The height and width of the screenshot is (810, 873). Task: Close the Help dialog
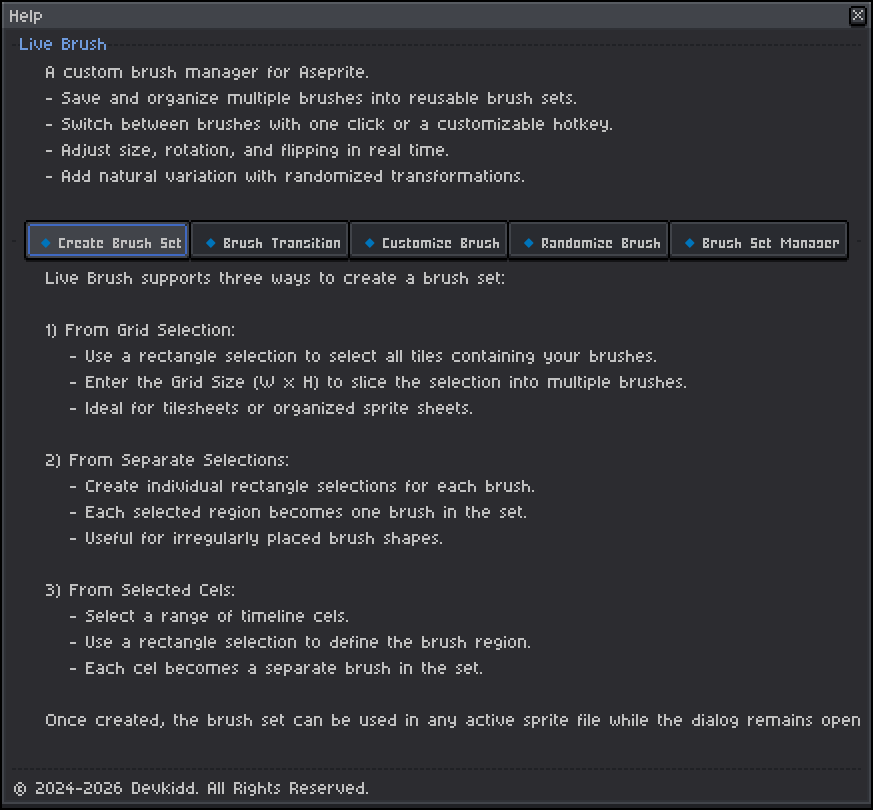pyautogui.click(x=858, y=15)
